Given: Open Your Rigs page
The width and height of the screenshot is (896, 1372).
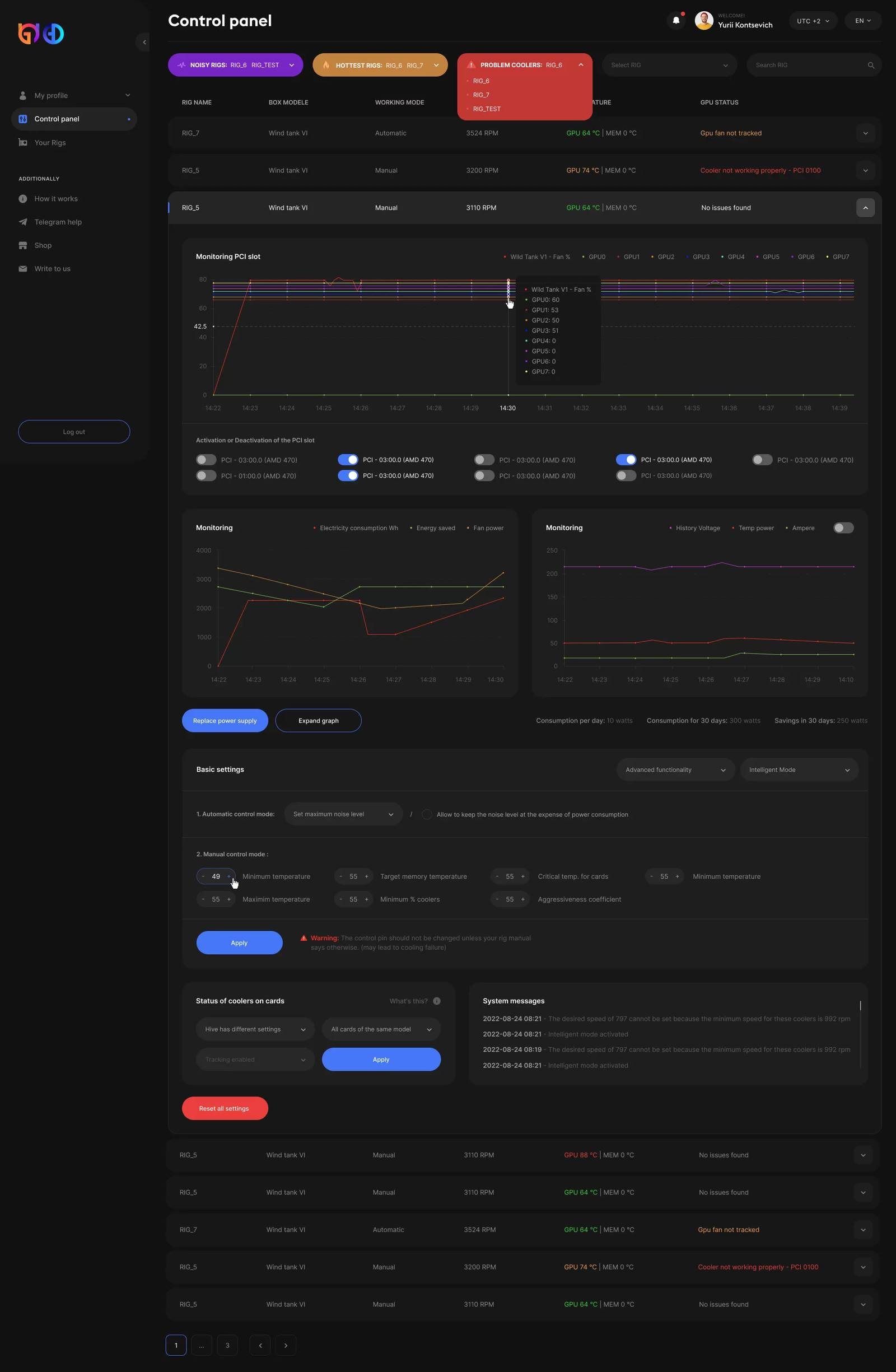Looking at the screenshot, I should click(x=74, y=142).
